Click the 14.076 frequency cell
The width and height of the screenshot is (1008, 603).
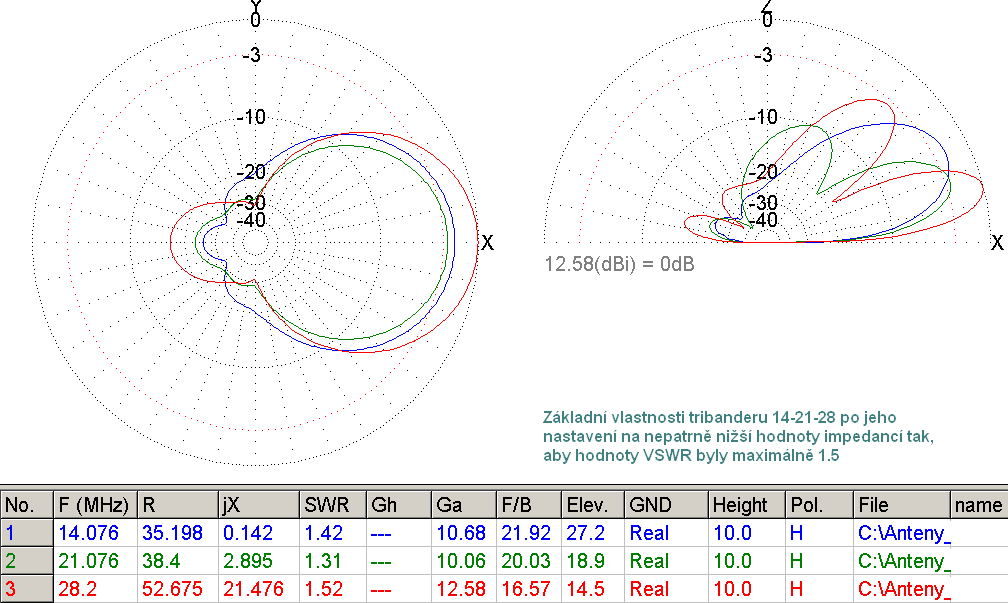click(87, 534)
